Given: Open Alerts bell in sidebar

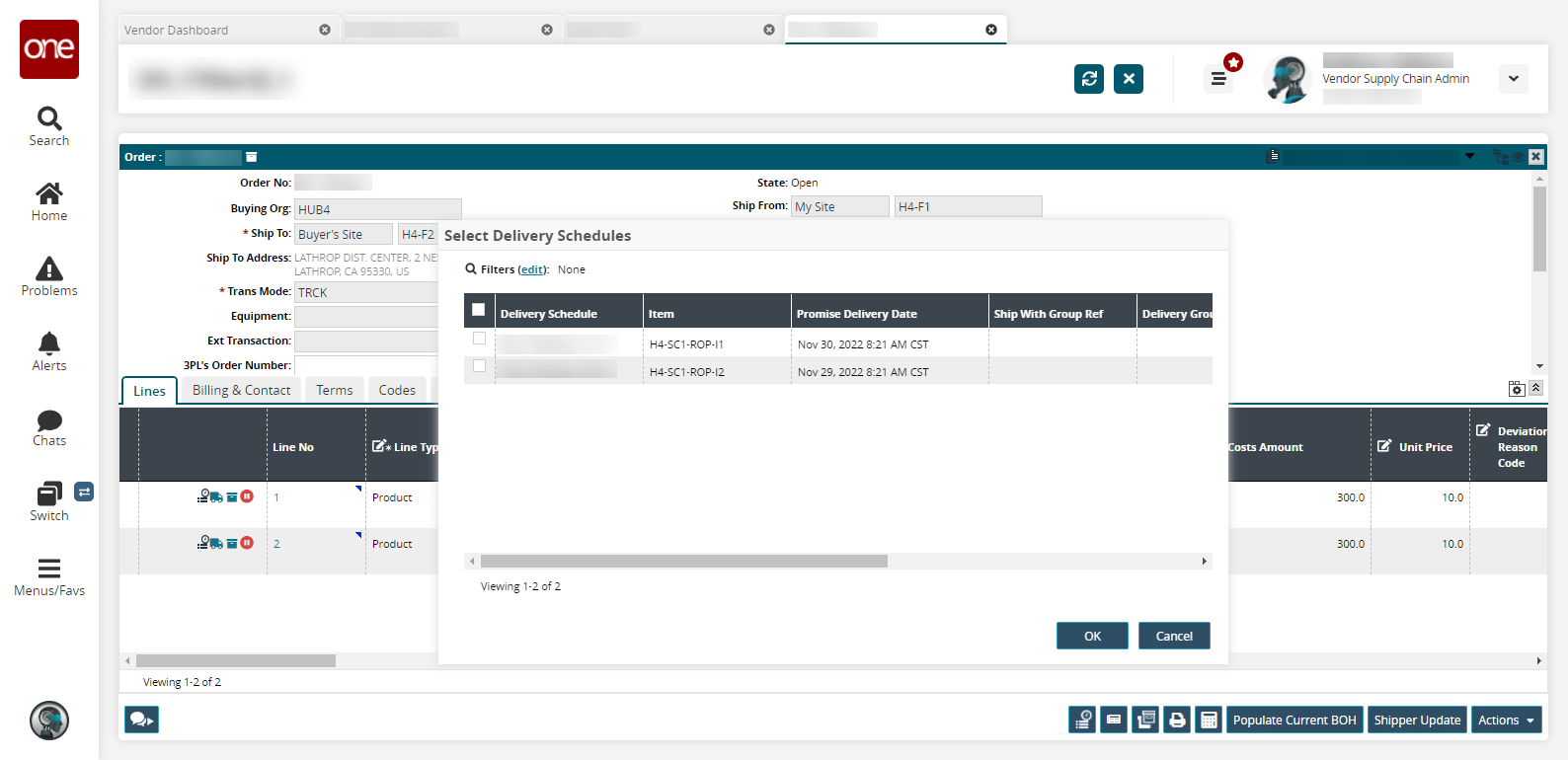Looking at the screenshot, I should [49, 343].
